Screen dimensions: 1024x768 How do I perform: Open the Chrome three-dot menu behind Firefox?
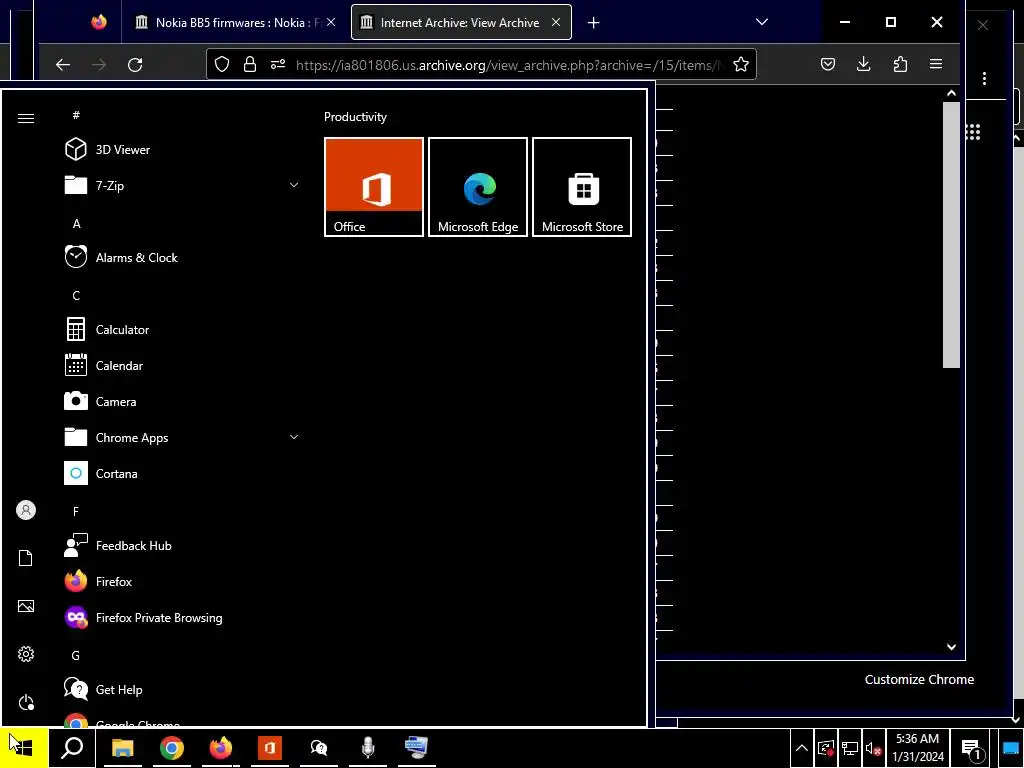coord(984,78)
